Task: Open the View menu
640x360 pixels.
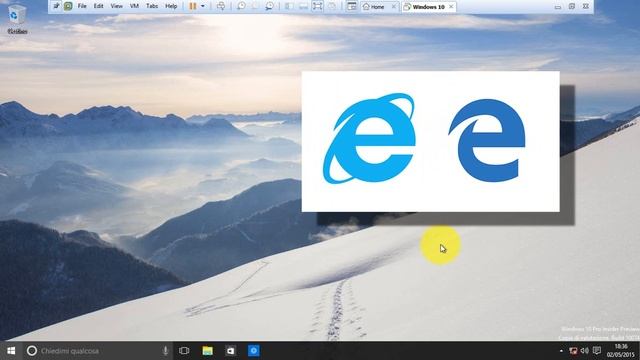Action: click(x=116, y=6)
